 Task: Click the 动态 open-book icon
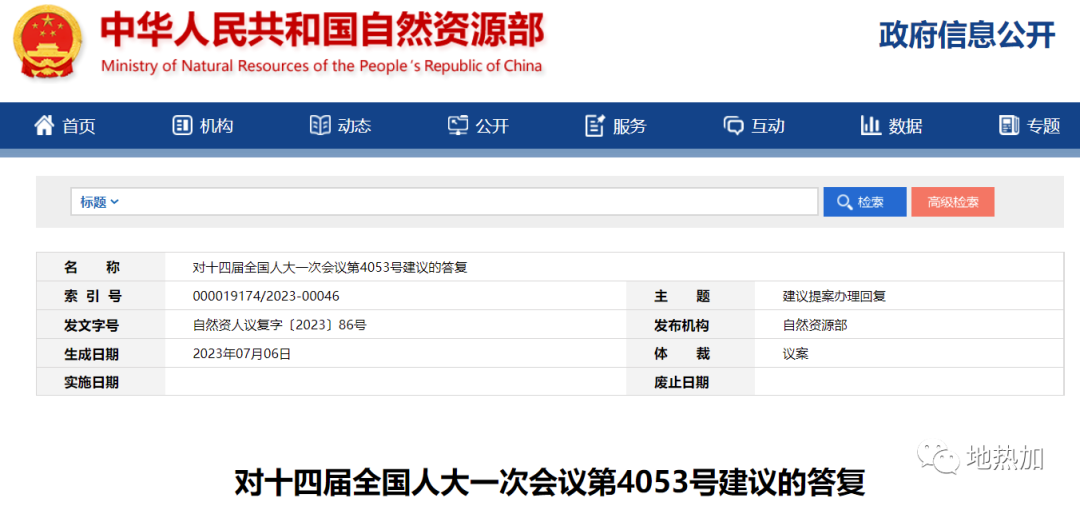click(x=320, y=125)
